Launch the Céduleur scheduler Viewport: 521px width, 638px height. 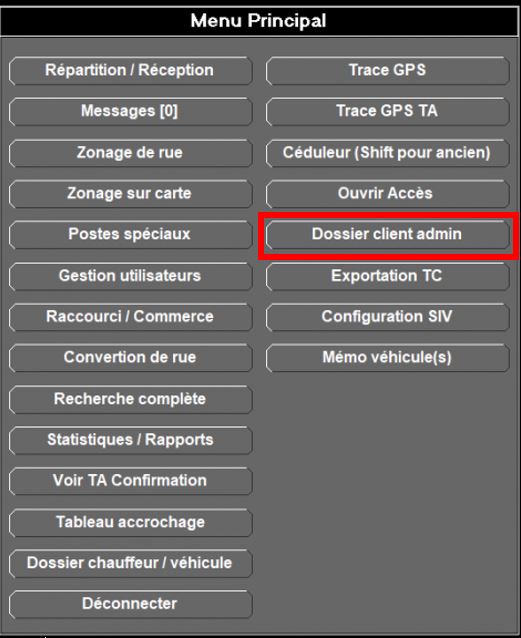pos(387,153)
